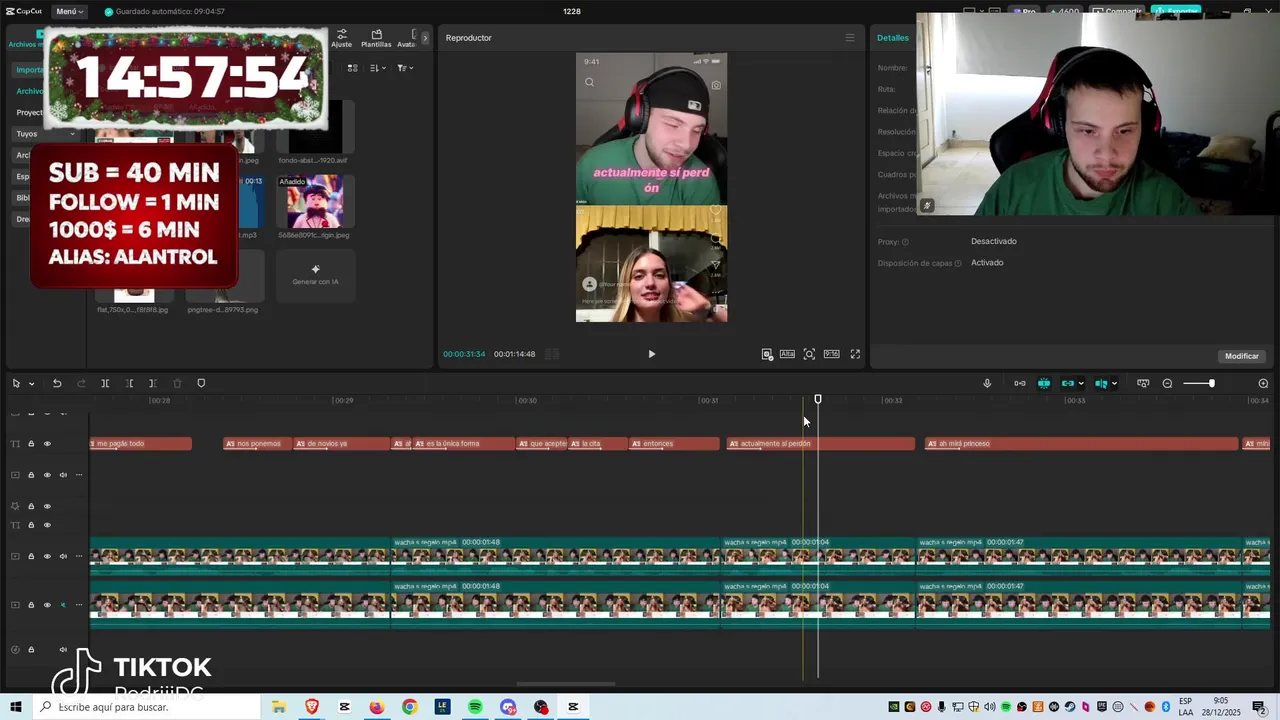Start voice recording with the microphone icon
Image resolution: width=1280 pixels, height=720 pixels.
click(987, 383)
